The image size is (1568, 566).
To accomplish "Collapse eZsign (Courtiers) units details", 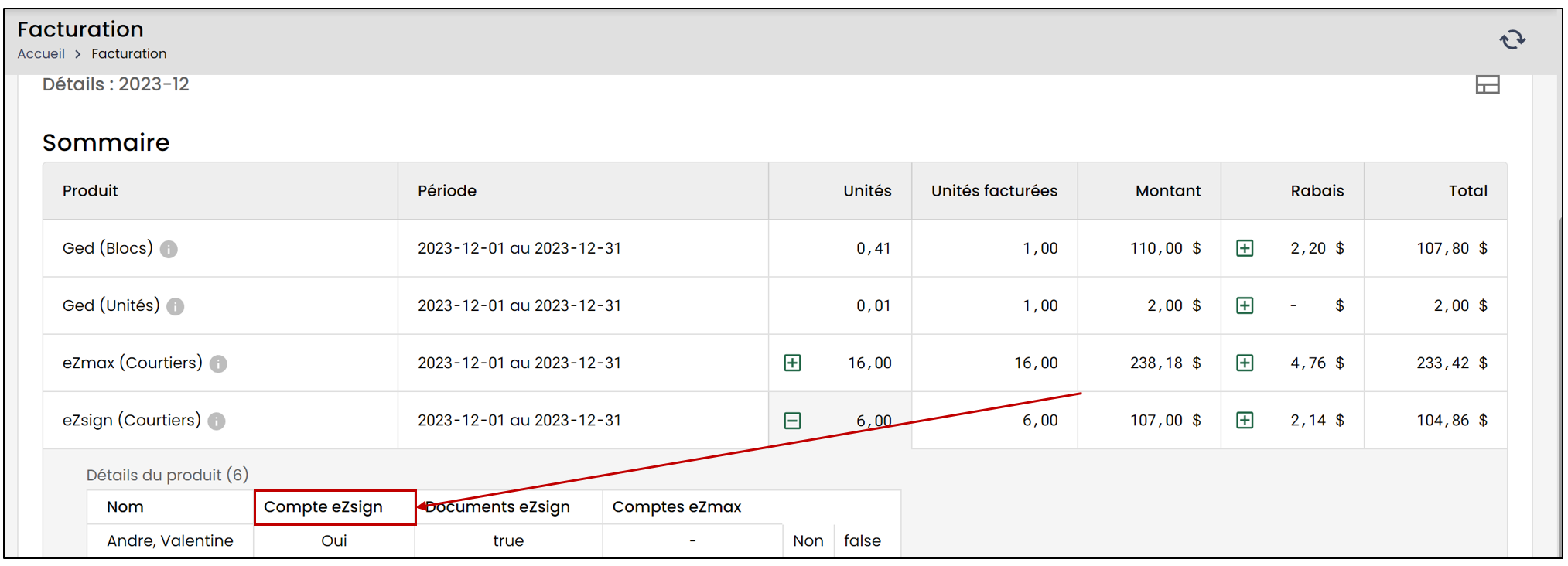I will point(792,420).
